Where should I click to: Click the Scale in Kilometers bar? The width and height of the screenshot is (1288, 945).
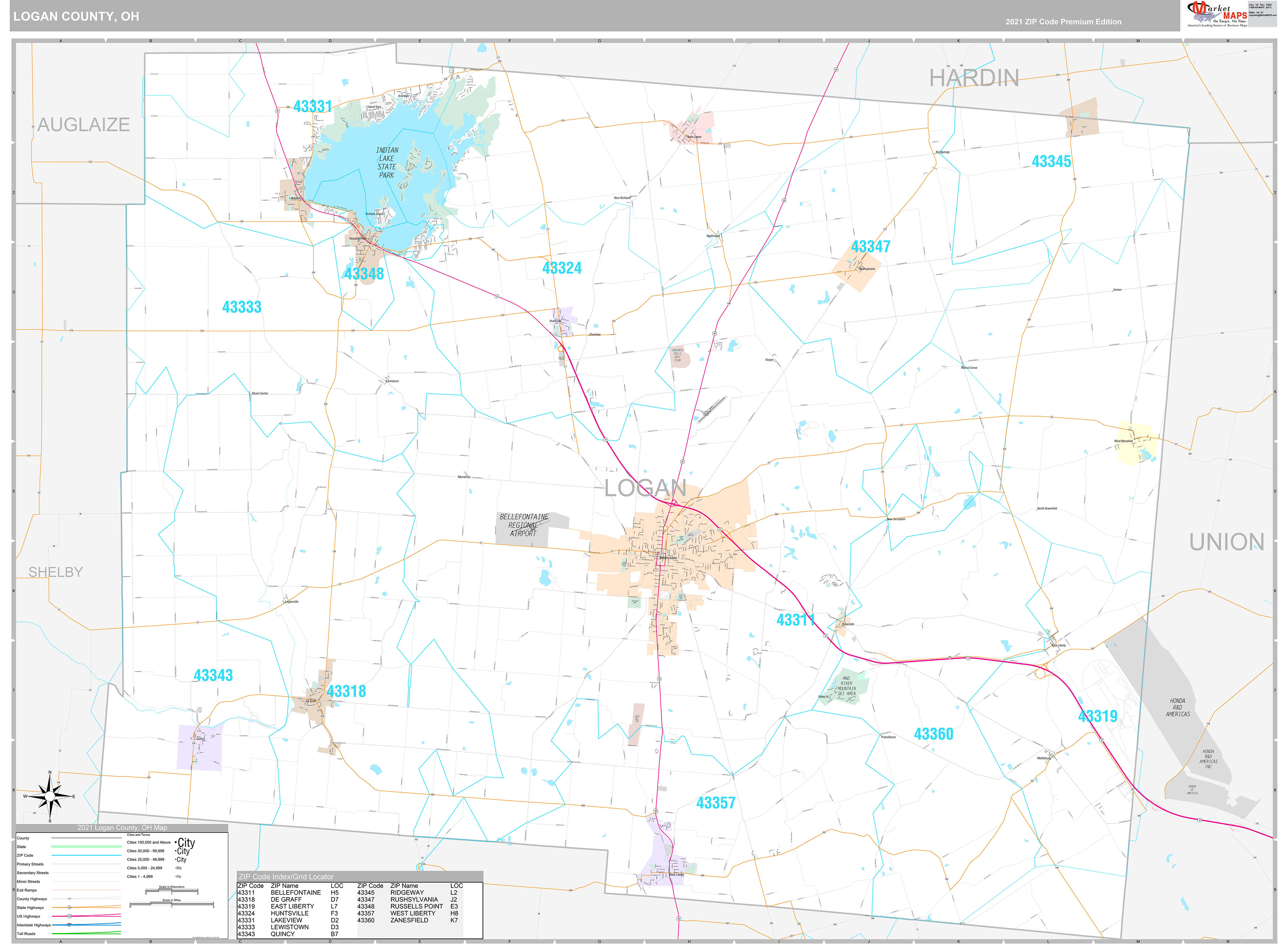(x=171, y=890)
